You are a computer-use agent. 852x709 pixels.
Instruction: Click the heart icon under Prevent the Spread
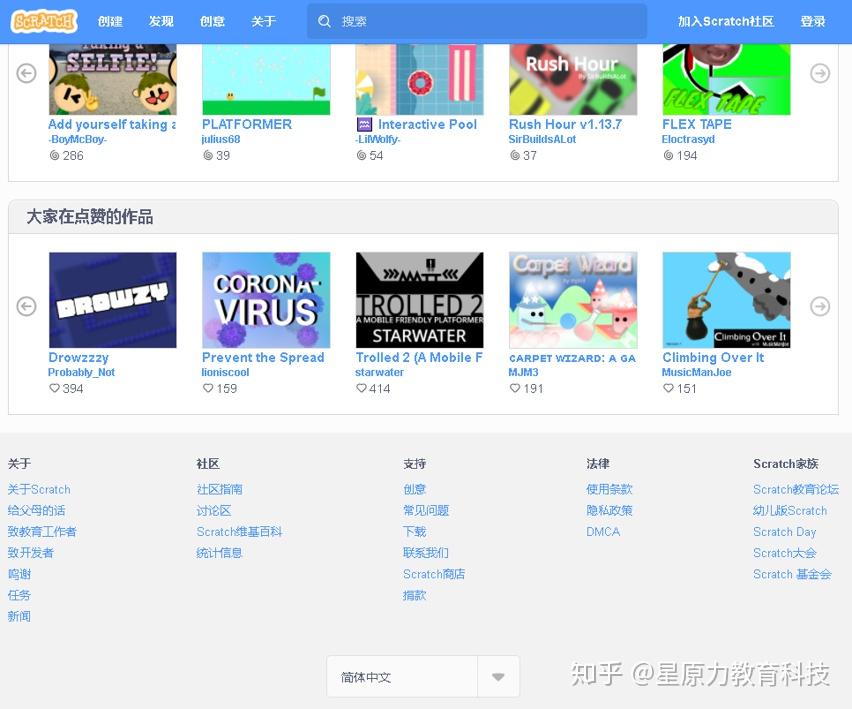point(208,388)
